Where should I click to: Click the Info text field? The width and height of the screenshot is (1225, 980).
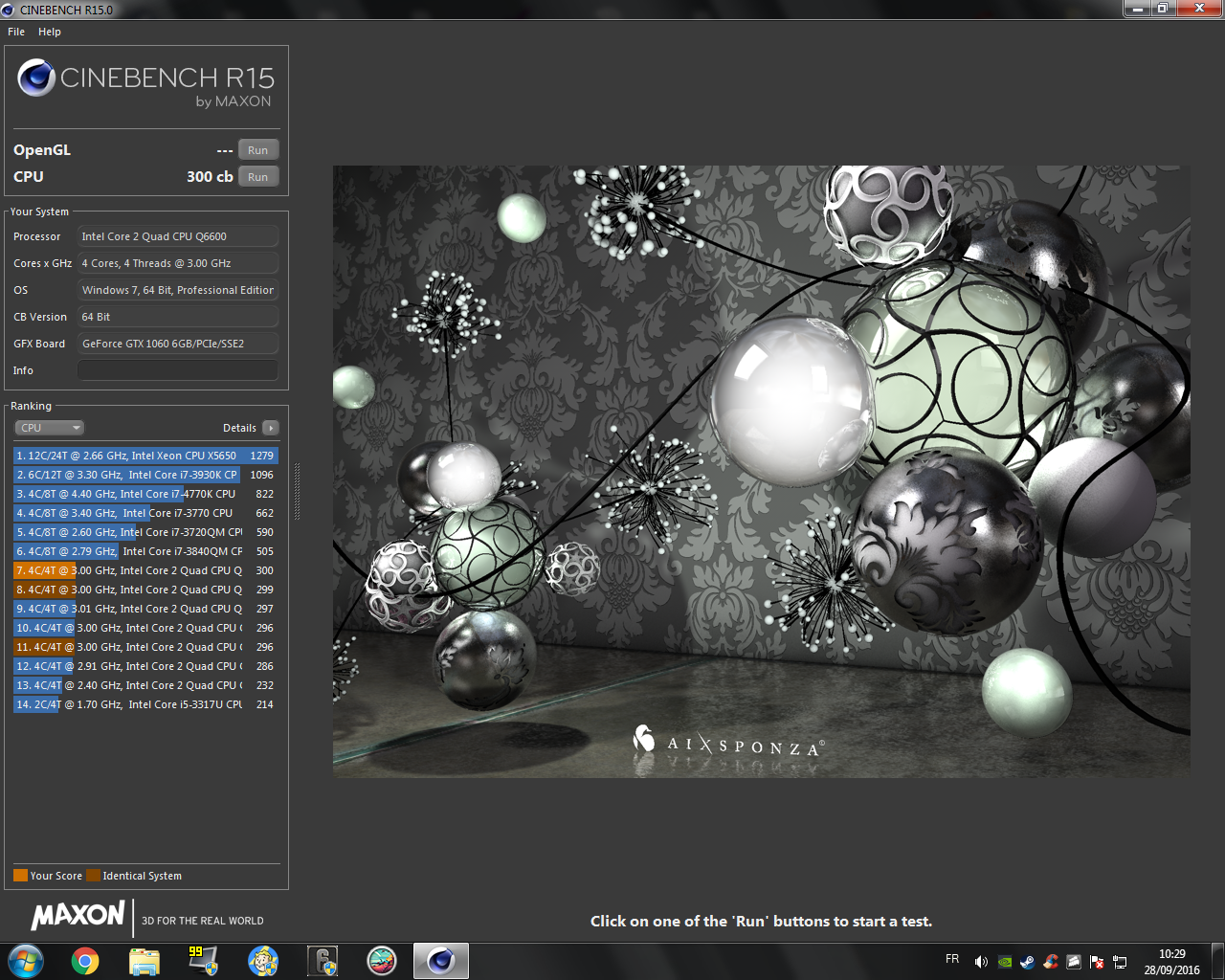click(178, 370)
